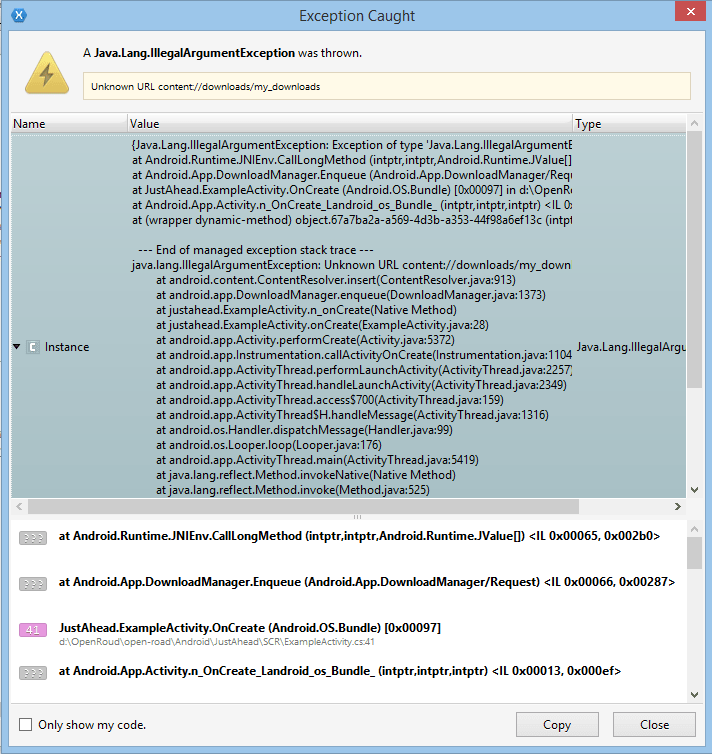712x754 pixels.
Task: Click the Handler.dispatchMessage(Handler.java:99) line
Action: pos(304,430)
